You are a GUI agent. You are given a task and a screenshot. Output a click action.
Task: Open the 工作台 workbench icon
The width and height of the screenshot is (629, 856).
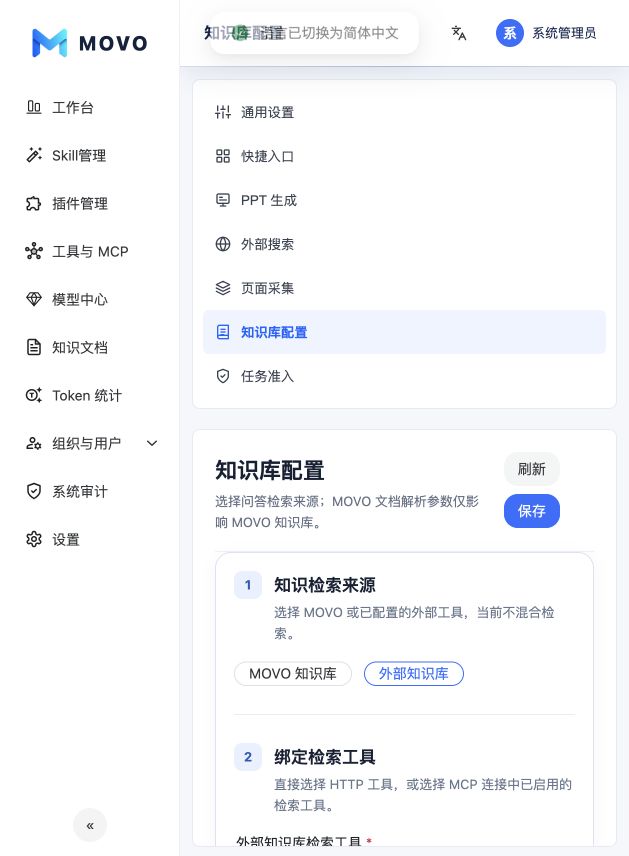(34, 107)
